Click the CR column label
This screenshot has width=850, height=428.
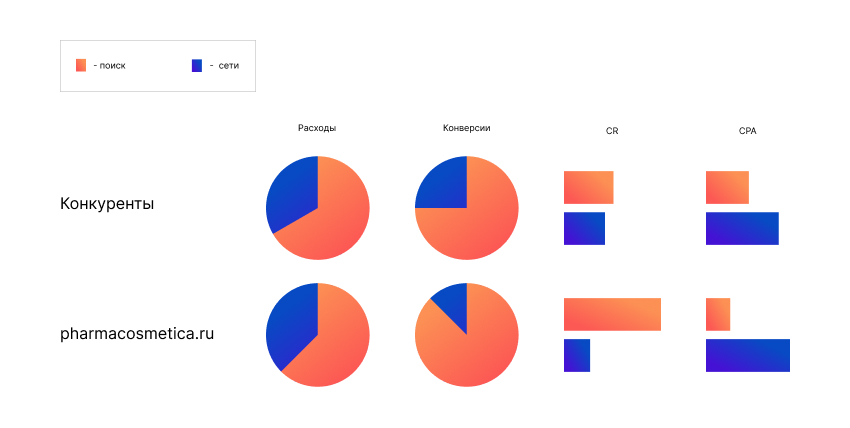click(x=612, y=131)
